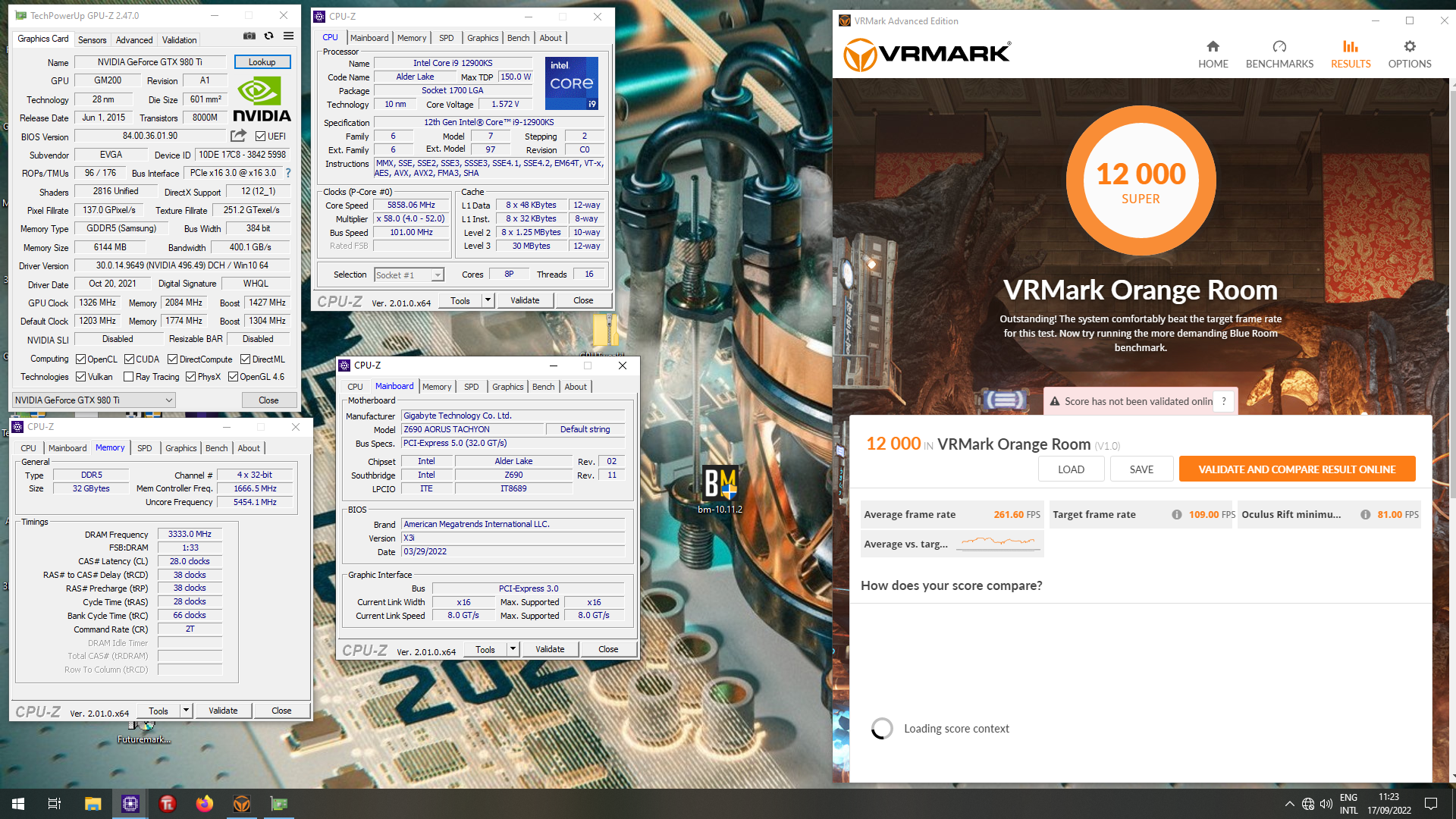Toggle PhysX checkbox

click(191, 377)
